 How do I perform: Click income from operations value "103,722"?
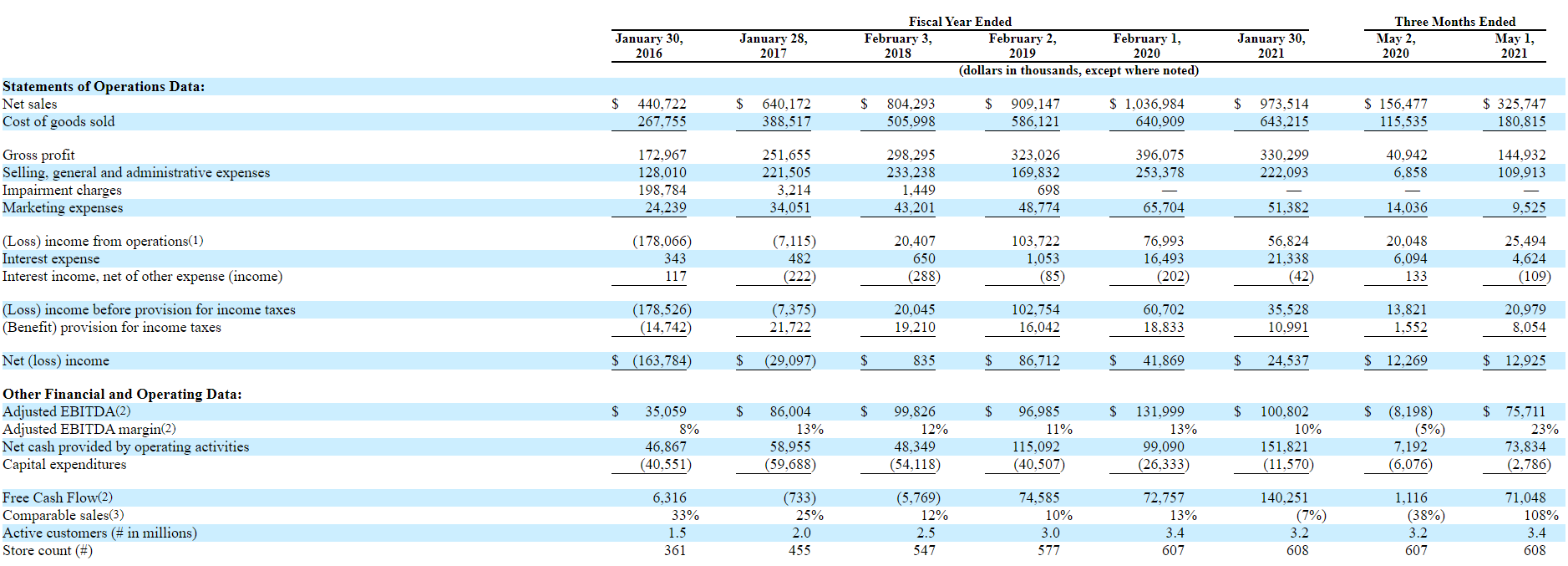tap(1035, 241)
